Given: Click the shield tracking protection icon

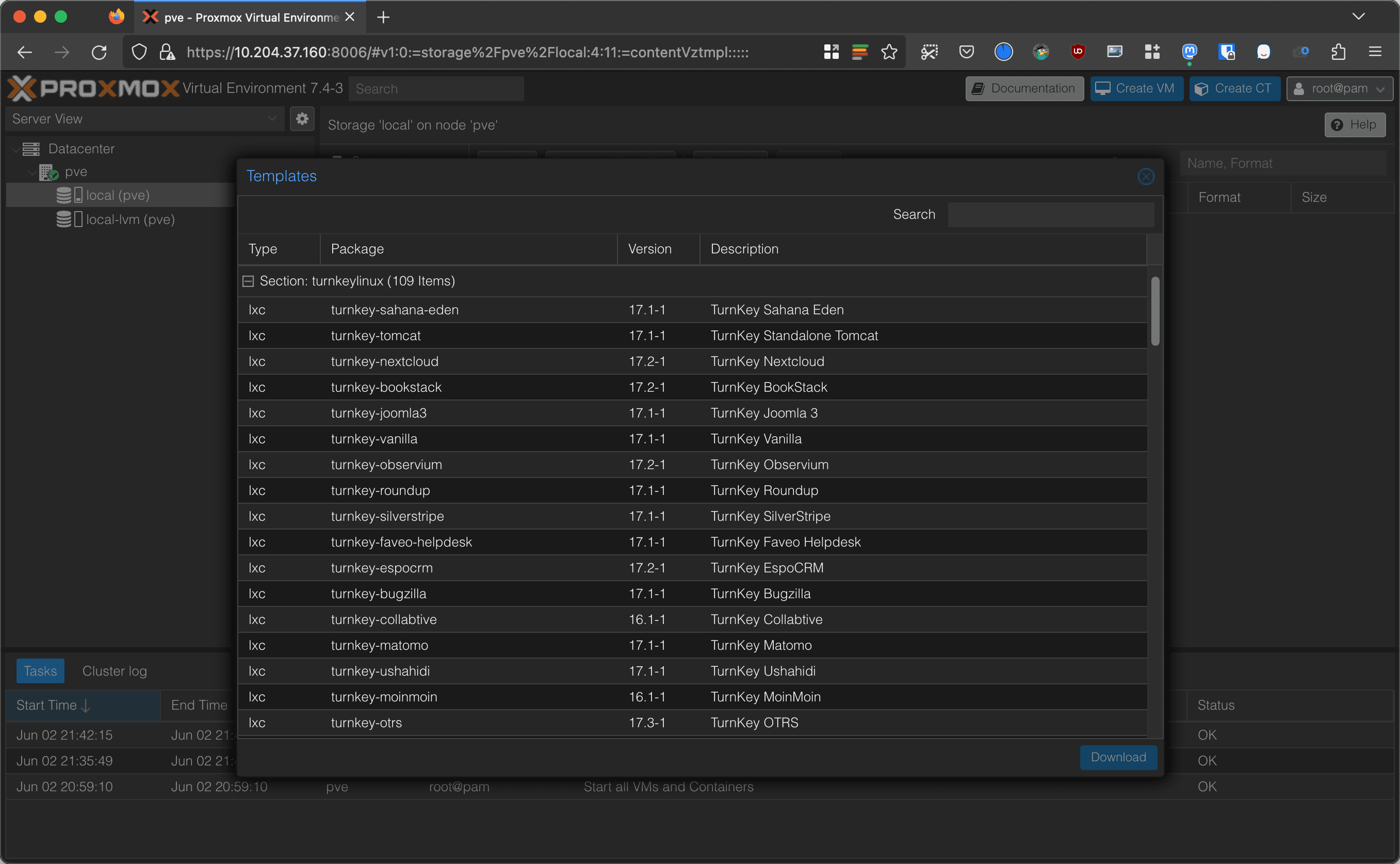Looking at the screenshot, I should tap(139, 53).
